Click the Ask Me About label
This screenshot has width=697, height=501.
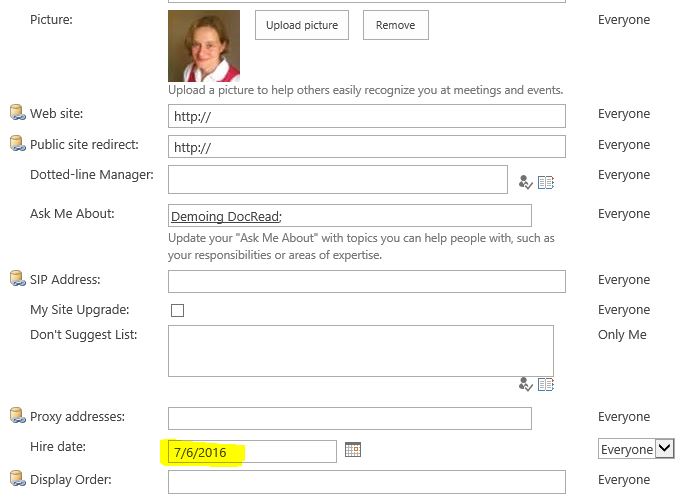(72, 213)
